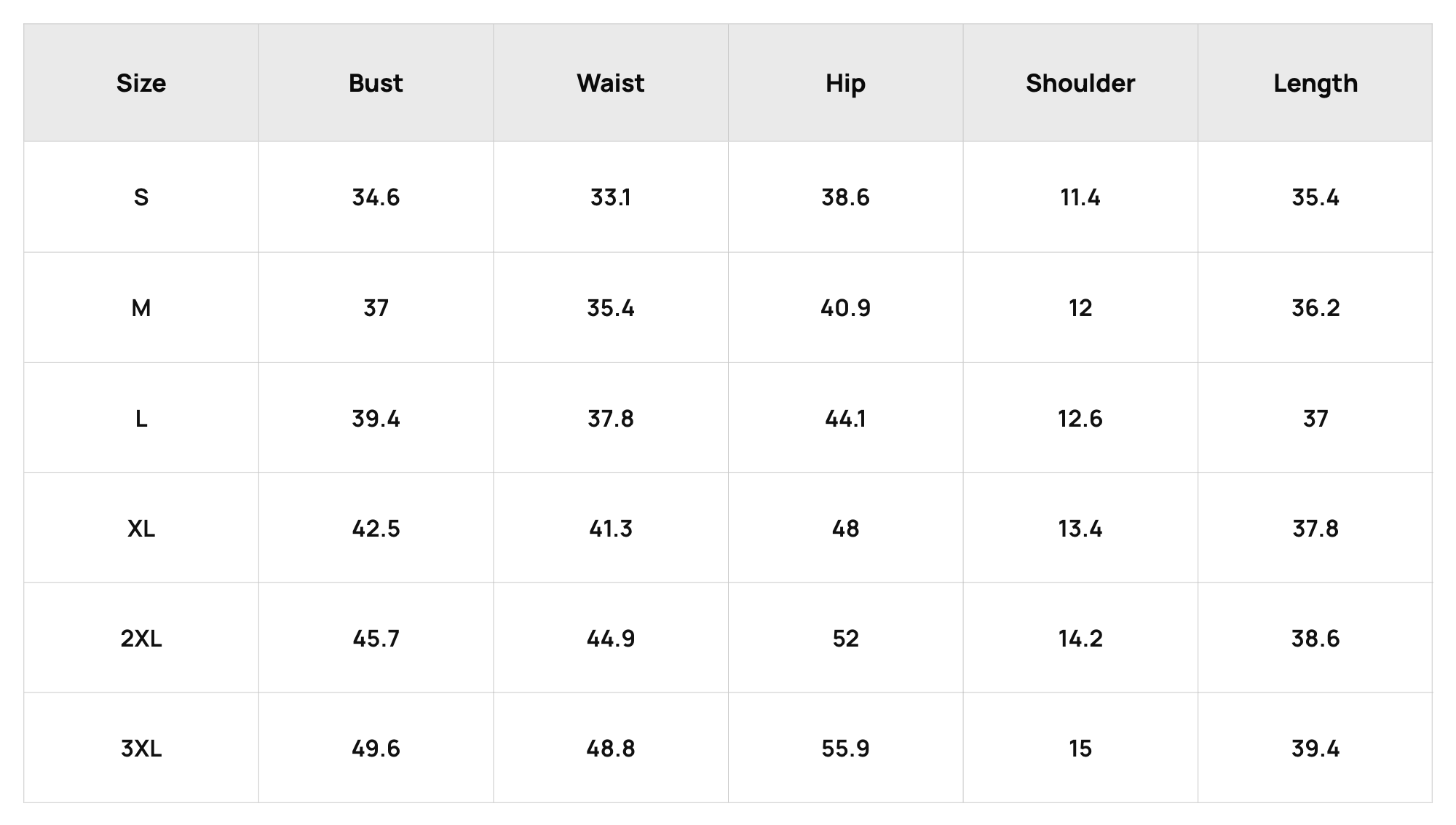Select the Hip column header

(845, 83)
